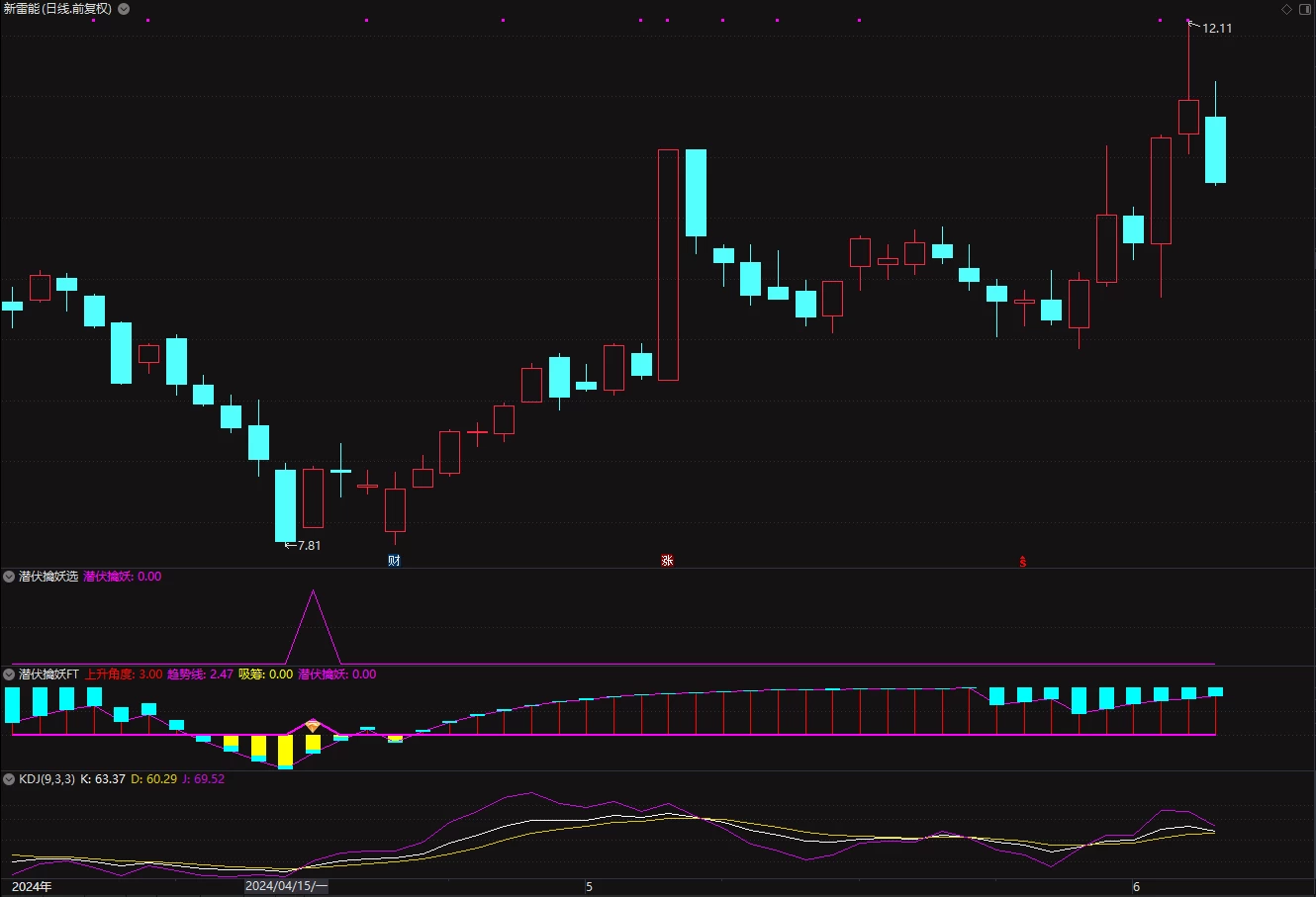This screenshot has width=1316, height=897.
Task: Open the 潜伏擒妖FT indicator dropdown arrow
Action: [9, 674]
